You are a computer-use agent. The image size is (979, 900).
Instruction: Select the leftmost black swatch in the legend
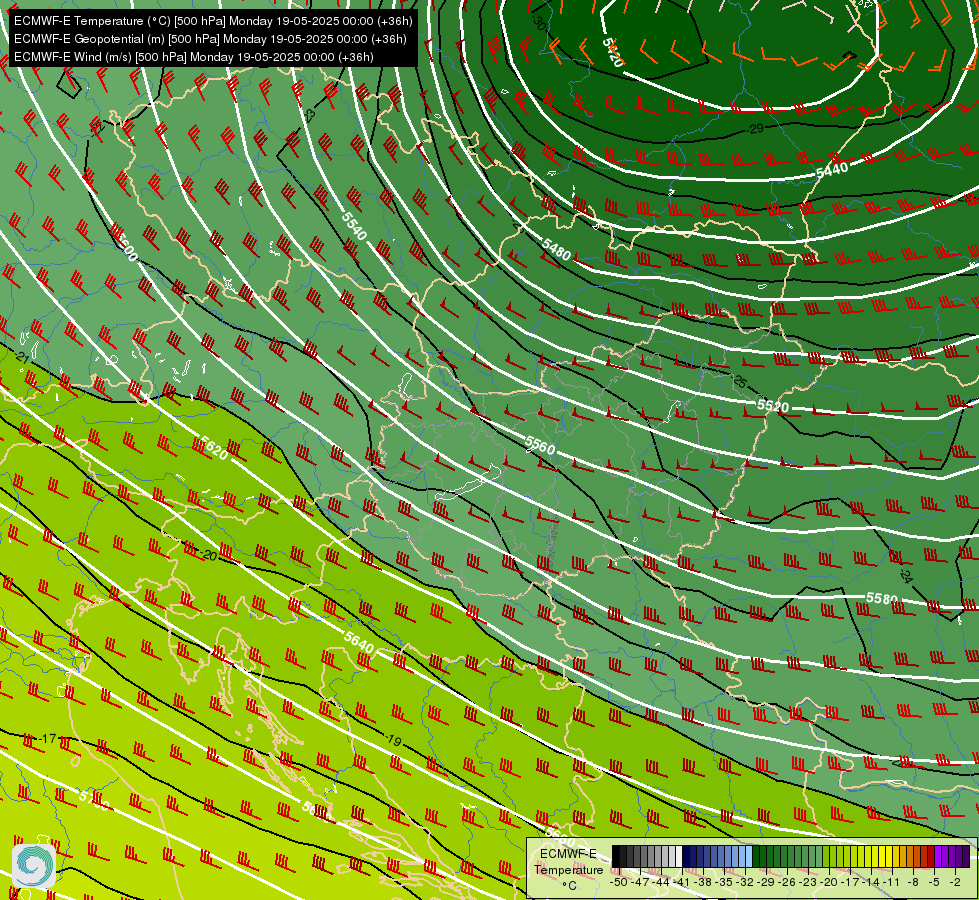click(616, 856)
